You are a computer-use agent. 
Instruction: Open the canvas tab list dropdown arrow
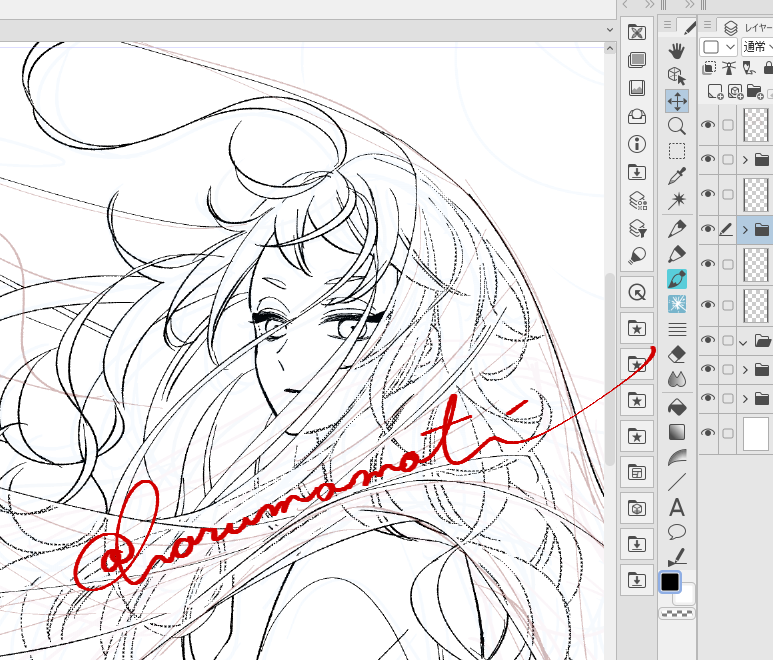[610, 30]
